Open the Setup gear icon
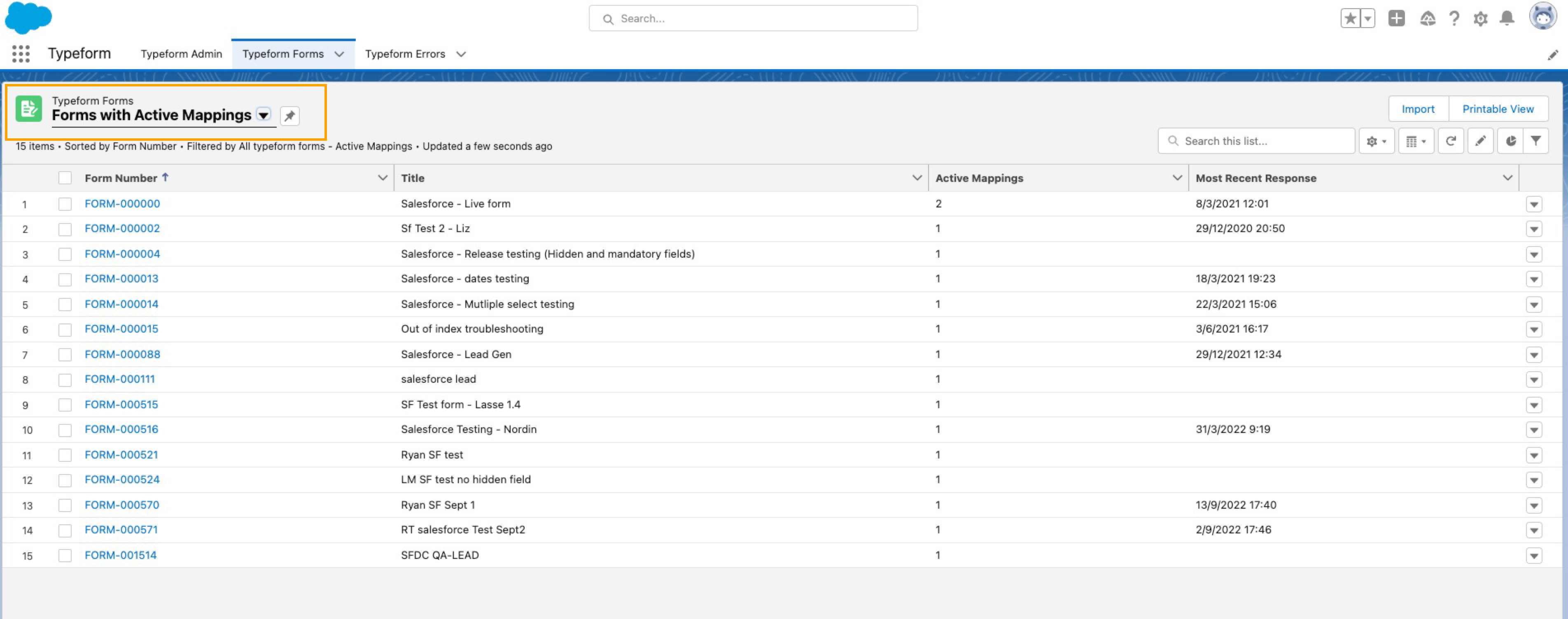Screen dimensions: 1568x619 [x=1480, y=18]
